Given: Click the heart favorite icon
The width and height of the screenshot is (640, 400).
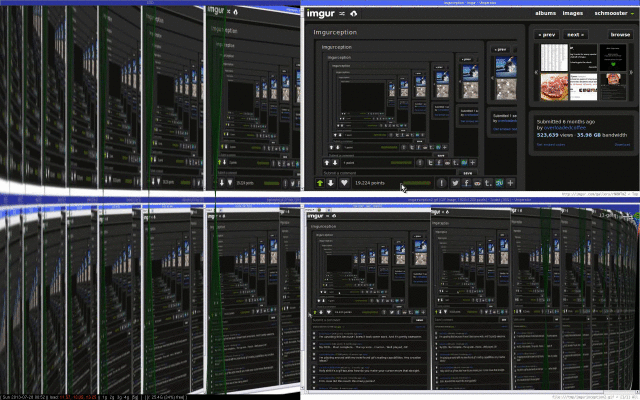Looking at the screenshot, I should click(344, 183).
